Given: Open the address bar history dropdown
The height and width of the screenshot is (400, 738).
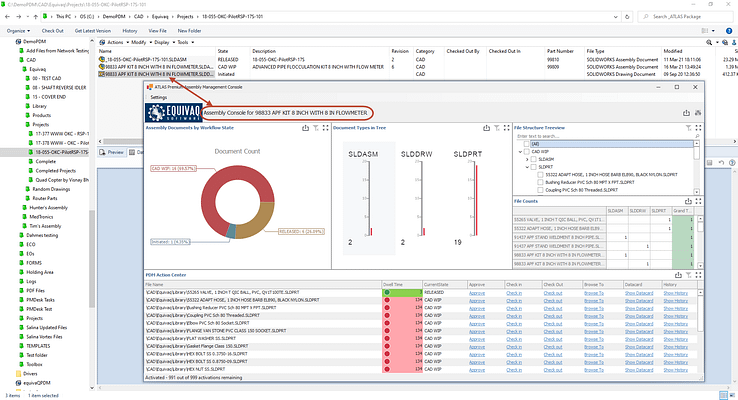Looking at the screenshot, I should 616,16.
